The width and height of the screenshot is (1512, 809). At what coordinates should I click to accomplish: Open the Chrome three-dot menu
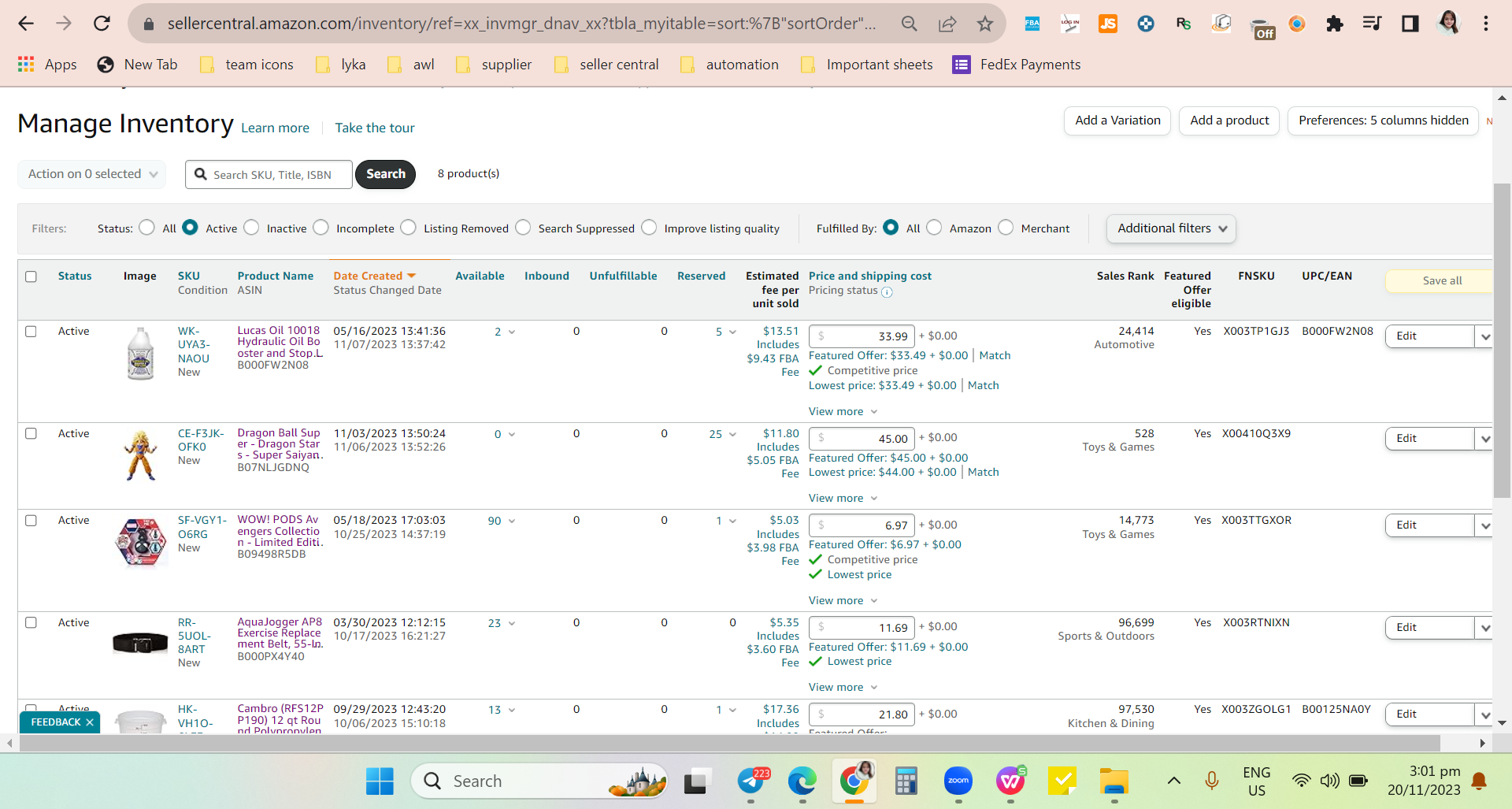(1486, 24)
